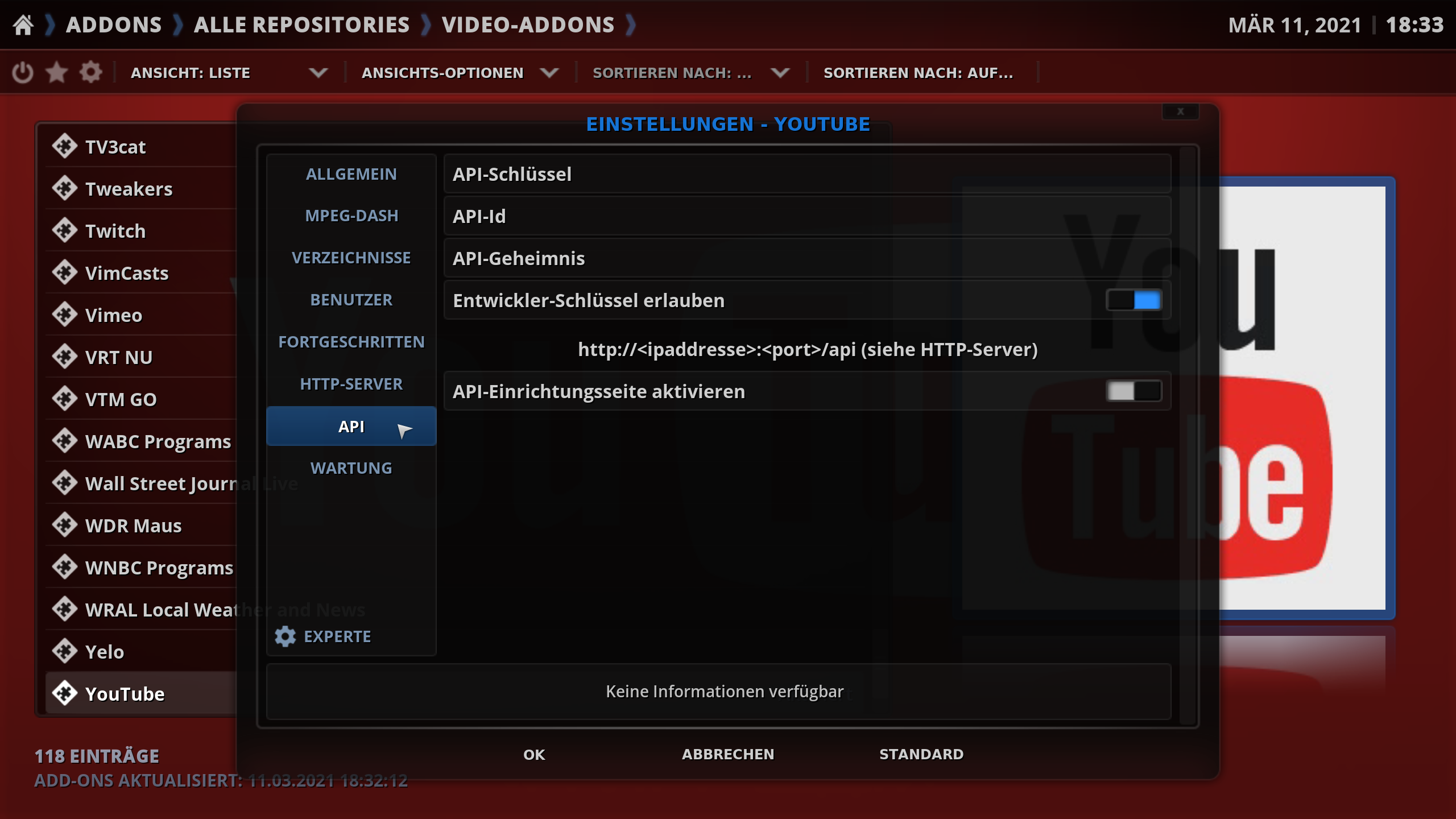The width and height of the screenshot is (1456, 819).
Task: Click the Wall Street Journal addon icon
Action: (x=65, y=483)
